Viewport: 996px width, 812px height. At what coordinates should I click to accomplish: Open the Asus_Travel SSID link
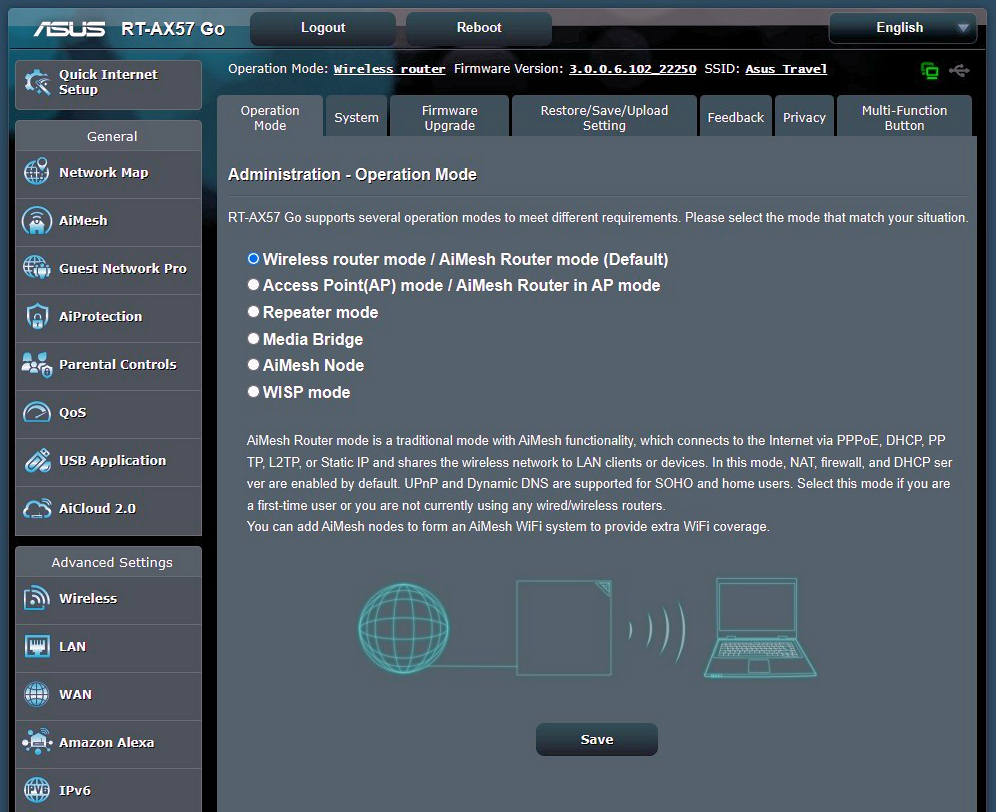pyautogui.click(x=786, y=70)
